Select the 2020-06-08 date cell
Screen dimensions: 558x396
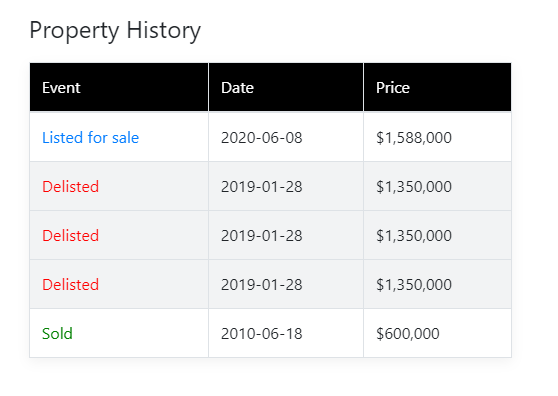point(286,137)
